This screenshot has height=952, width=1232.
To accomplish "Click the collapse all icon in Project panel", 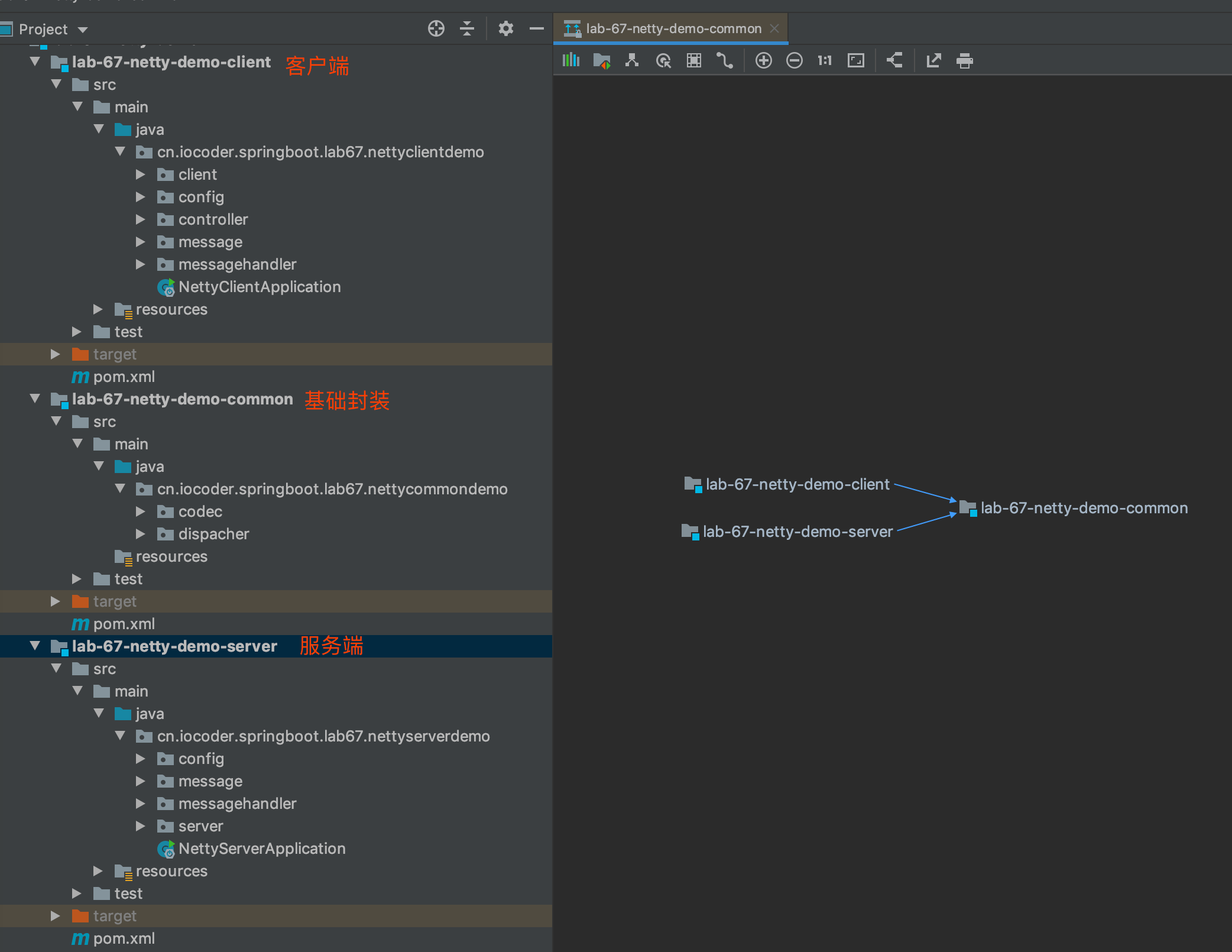I will pos(466,28).
